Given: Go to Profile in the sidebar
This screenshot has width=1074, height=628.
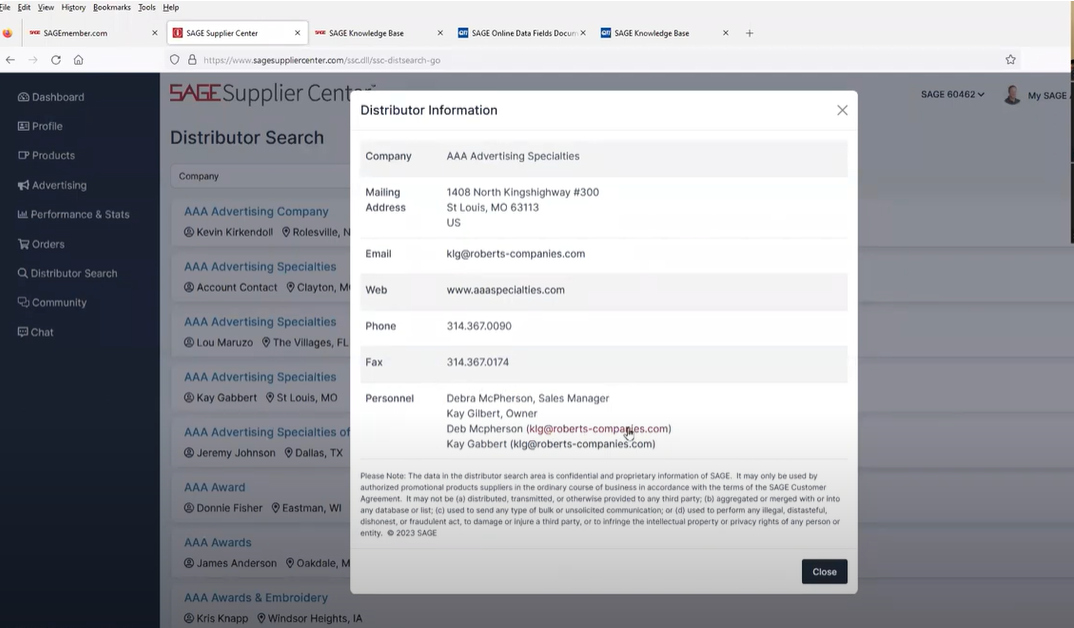Looking at the screenshot, I should [40, 126].
